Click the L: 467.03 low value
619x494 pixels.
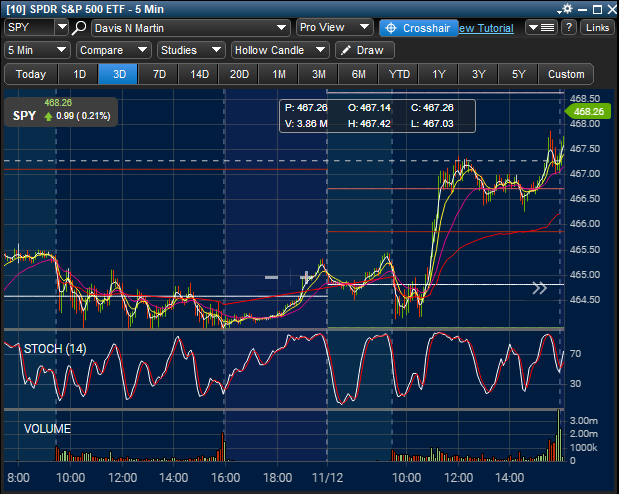coord(432,124)
